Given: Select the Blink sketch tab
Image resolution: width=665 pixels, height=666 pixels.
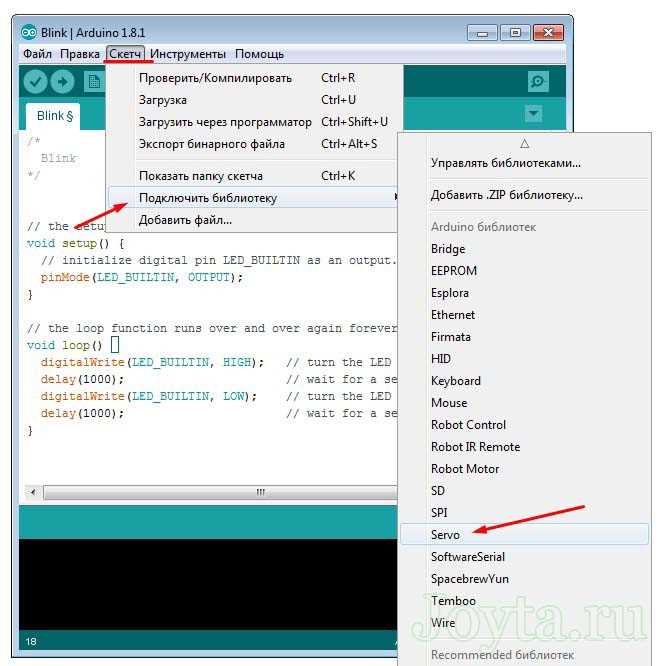Looking at the screenshot, I should pyautogui.click(x=53, y=116).
